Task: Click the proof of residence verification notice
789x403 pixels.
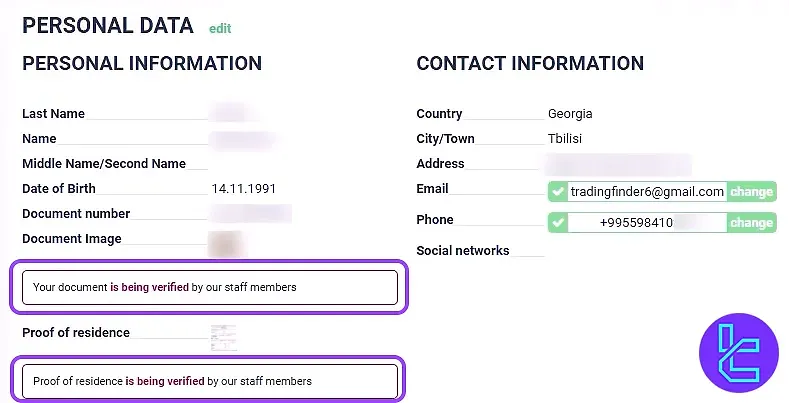Action: pyautogui.click(x=210, y=381)
